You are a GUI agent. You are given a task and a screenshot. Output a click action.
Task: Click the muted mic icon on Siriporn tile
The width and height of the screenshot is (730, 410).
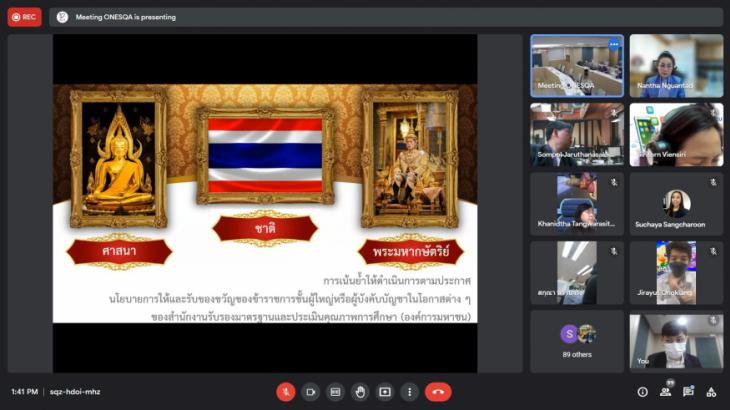click(713, 113)
